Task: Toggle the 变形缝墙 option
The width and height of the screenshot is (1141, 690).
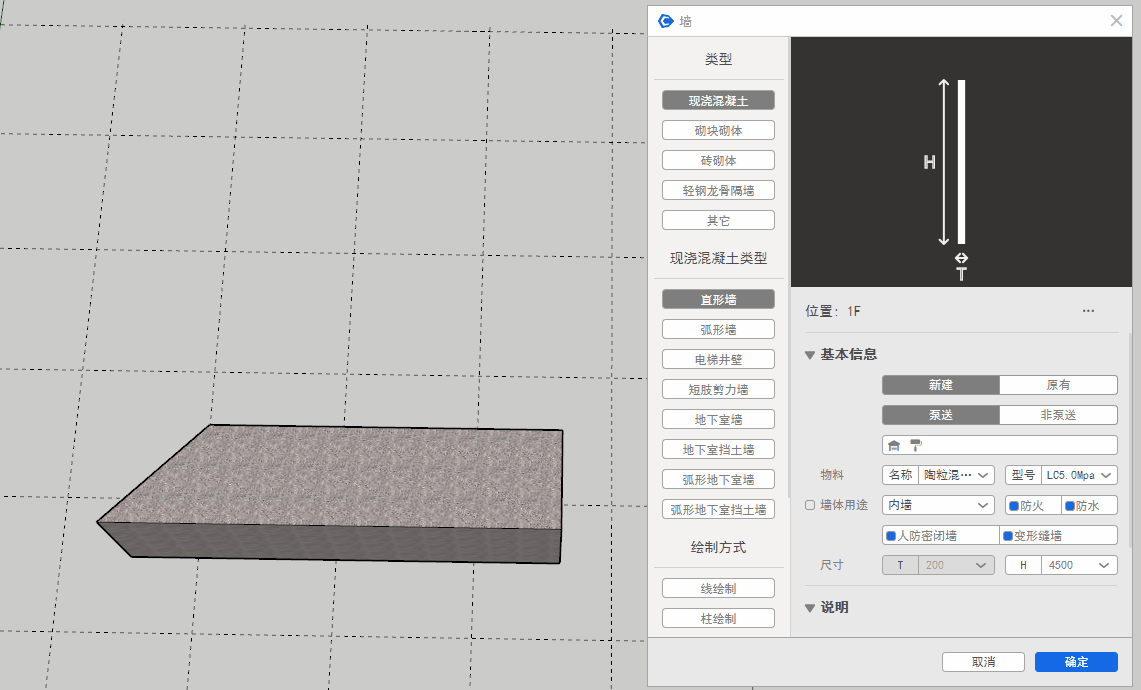Action: click(x=1058, y=536)
